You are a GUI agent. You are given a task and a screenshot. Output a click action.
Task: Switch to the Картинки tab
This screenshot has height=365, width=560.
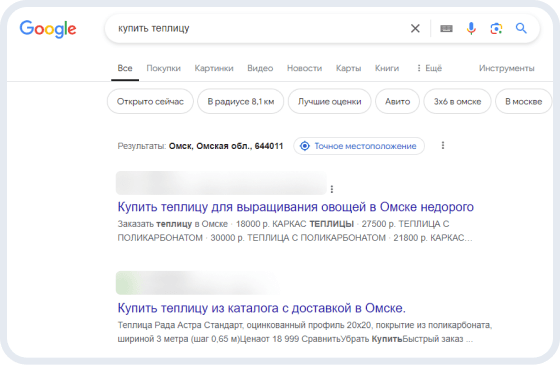214,68
